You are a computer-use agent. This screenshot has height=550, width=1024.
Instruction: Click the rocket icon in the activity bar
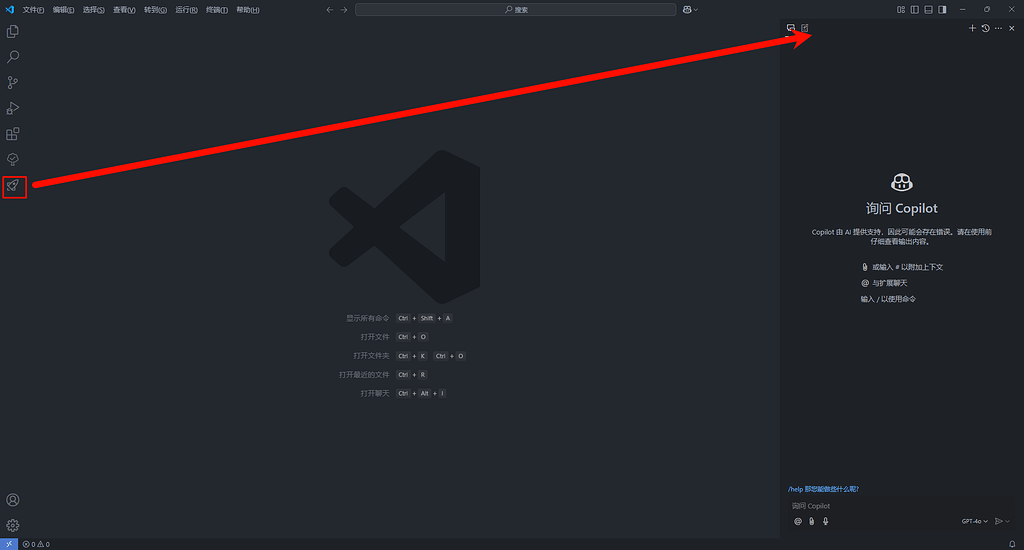(x=13, y=186)
